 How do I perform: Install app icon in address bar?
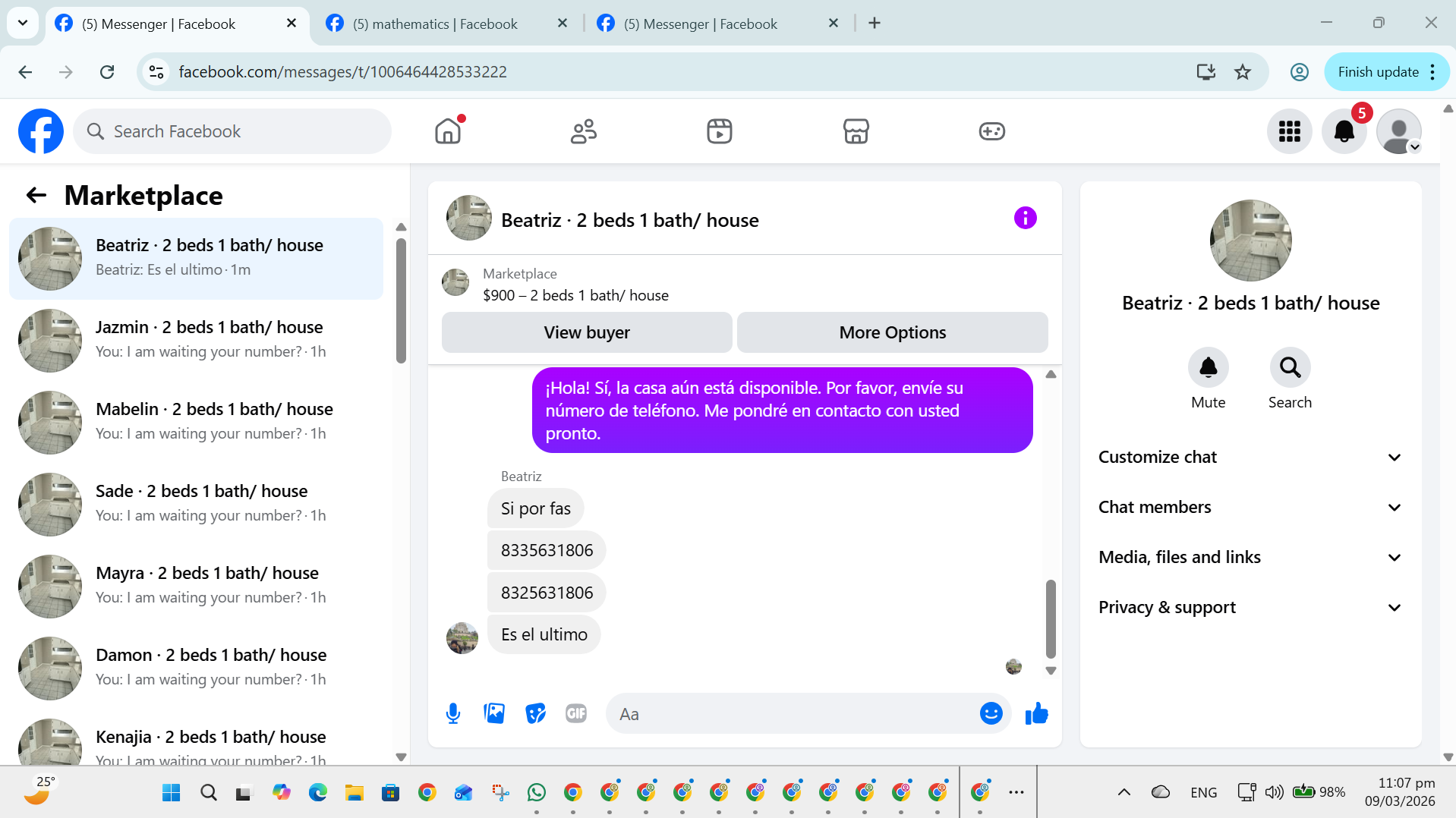pyautogui.click(x=1205, y=72)
